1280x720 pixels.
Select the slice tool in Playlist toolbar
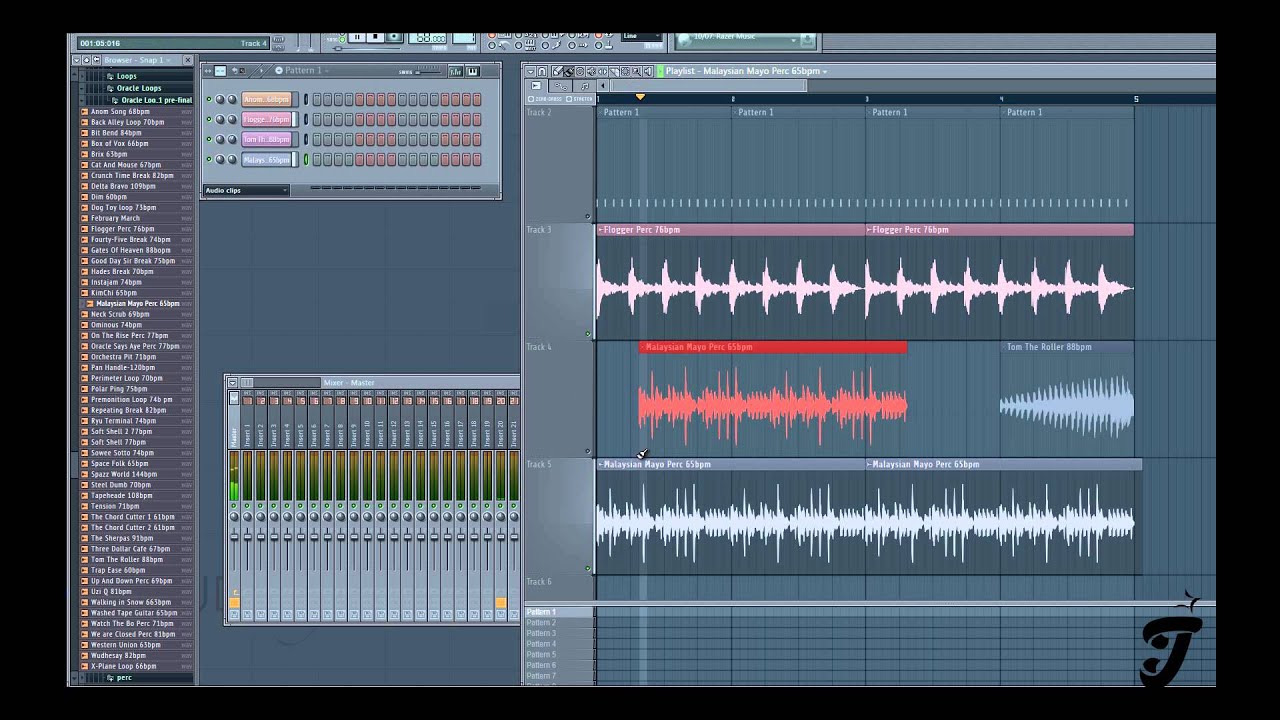pyautogui.click(x=614, y=71)
